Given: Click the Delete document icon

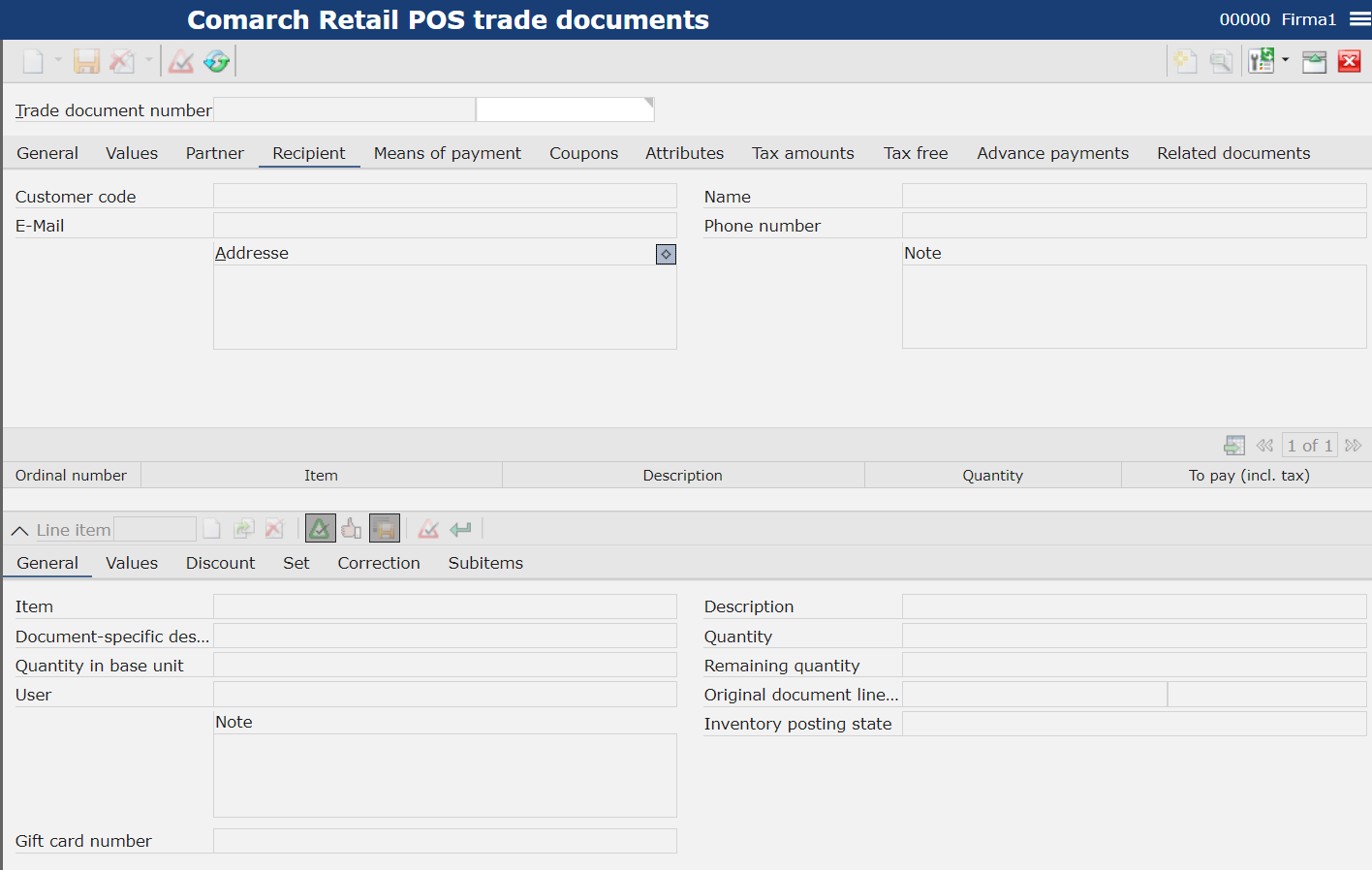Looking at the screenshot, I should click(x=122, y=62).
